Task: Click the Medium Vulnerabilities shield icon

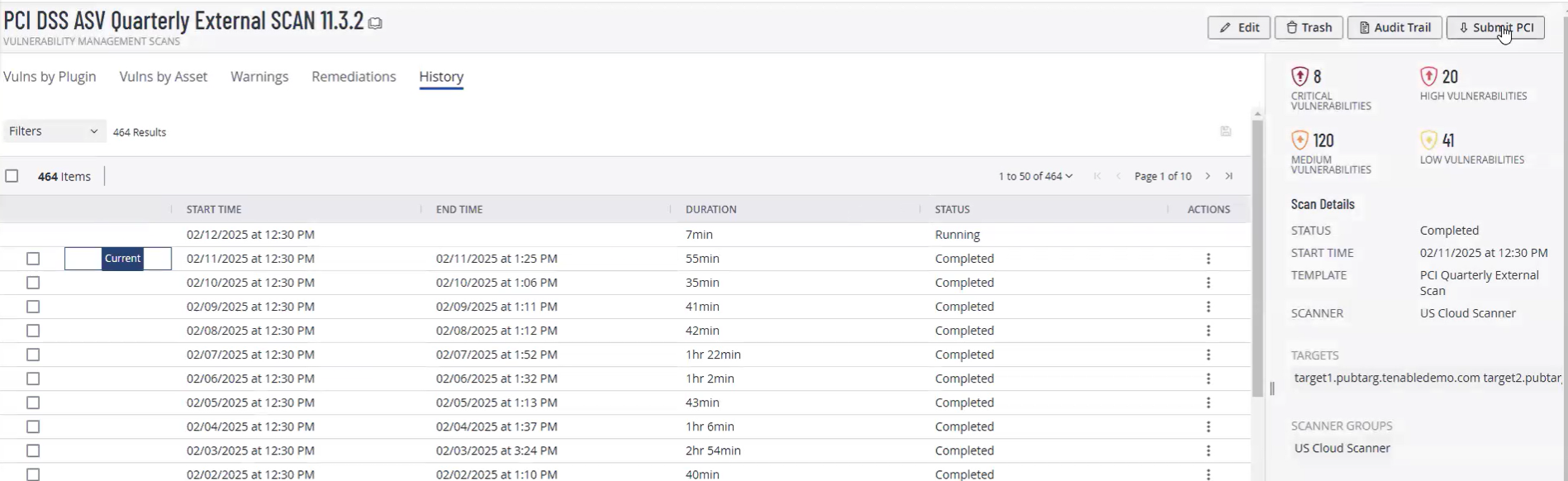Action: tap(1300, 140)
